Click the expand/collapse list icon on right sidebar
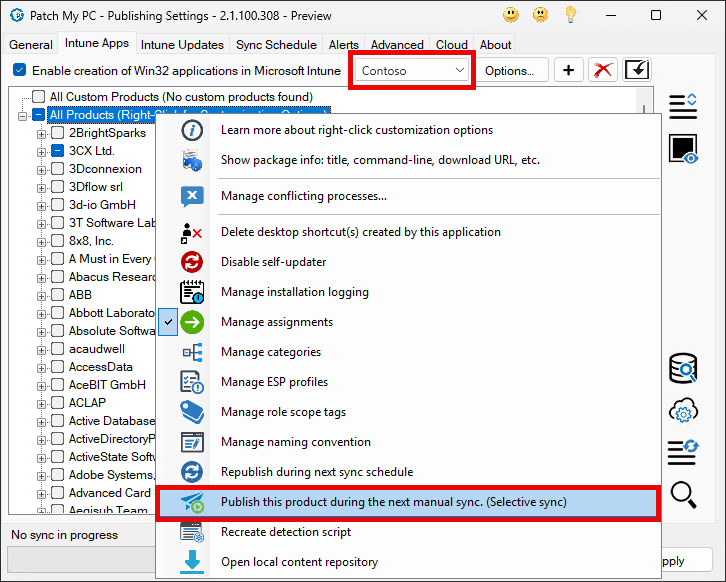Screen dimensions: 726x582 coord(683,106)
